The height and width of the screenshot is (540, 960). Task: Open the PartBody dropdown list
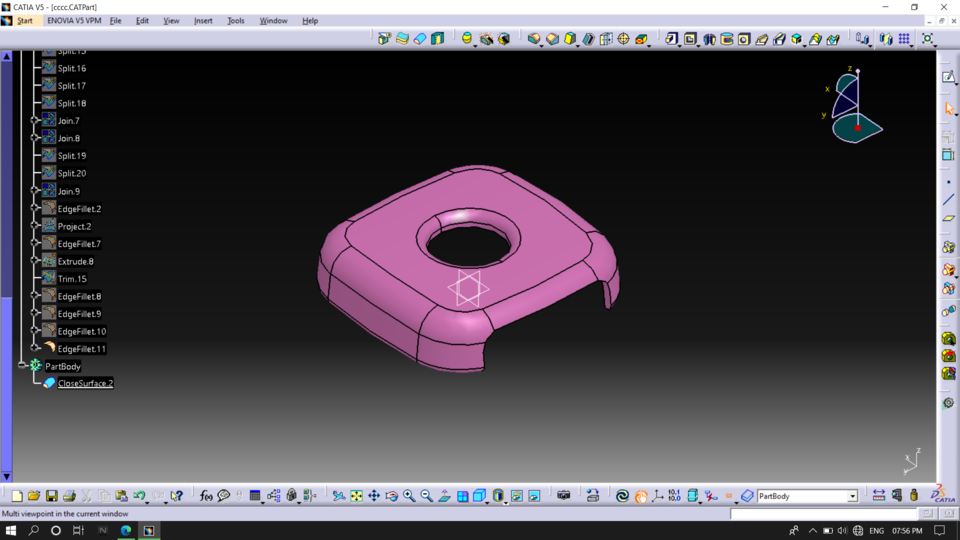[852, 496]
